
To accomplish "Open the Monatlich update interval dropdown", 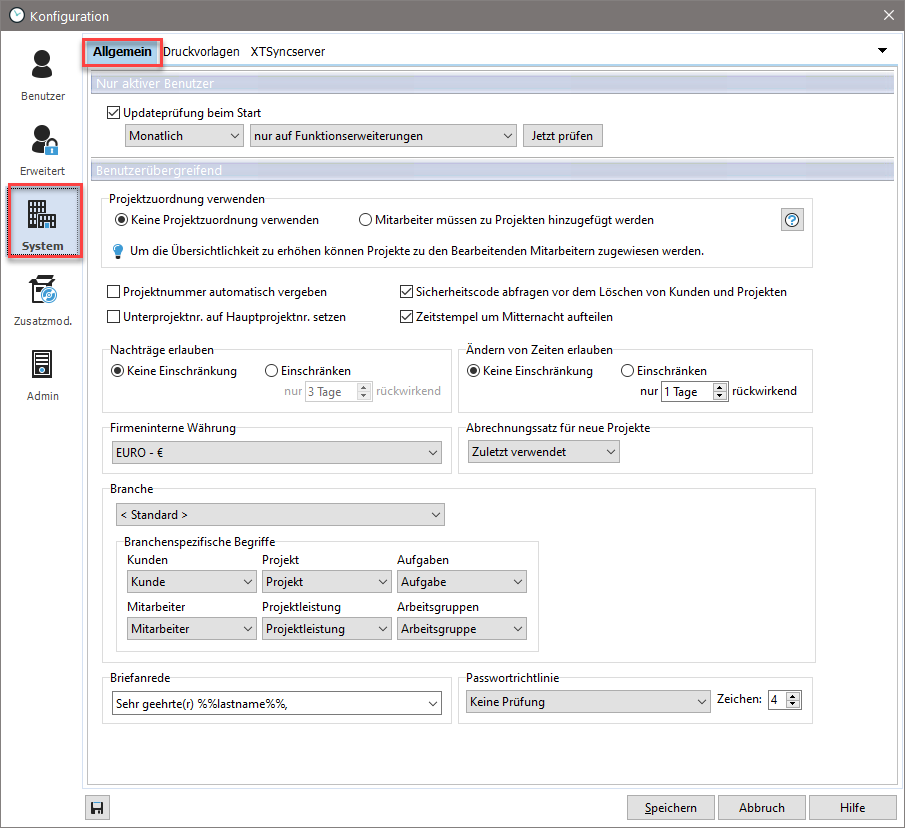I will tap(185, 135).
